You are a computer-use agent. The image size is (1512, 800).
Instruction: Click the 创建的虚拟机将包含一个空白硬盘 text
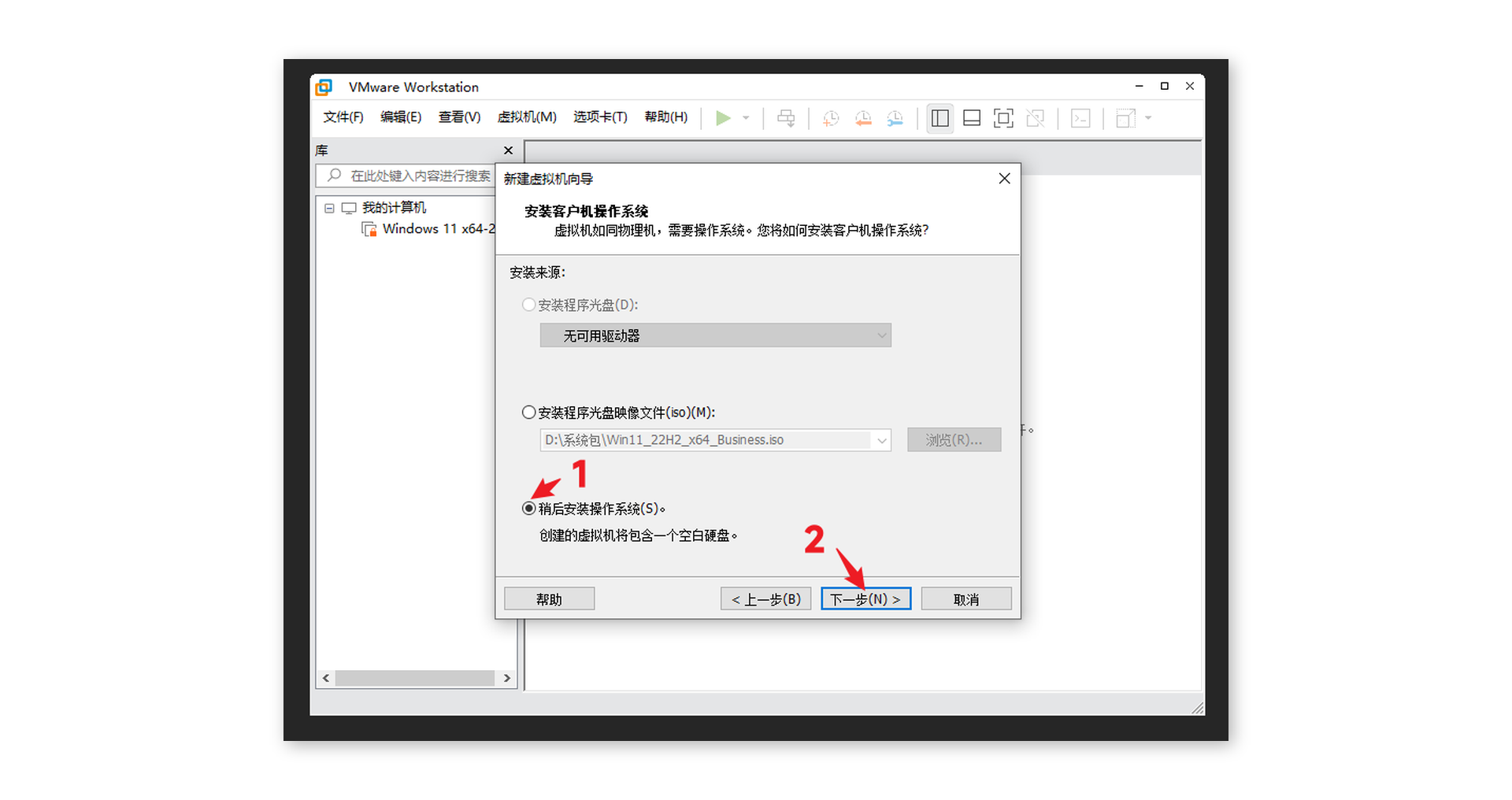[638, 535]
